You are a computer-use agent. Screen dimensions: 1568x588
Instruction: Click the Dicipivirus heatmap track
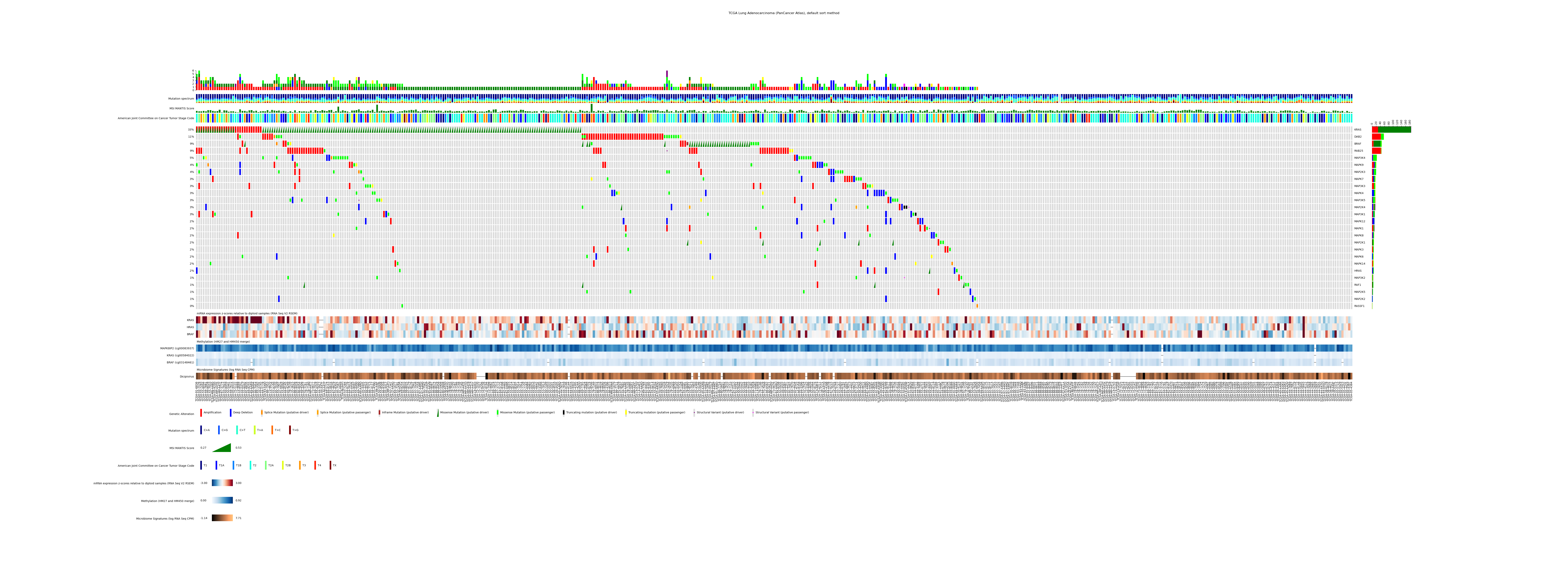774,376
